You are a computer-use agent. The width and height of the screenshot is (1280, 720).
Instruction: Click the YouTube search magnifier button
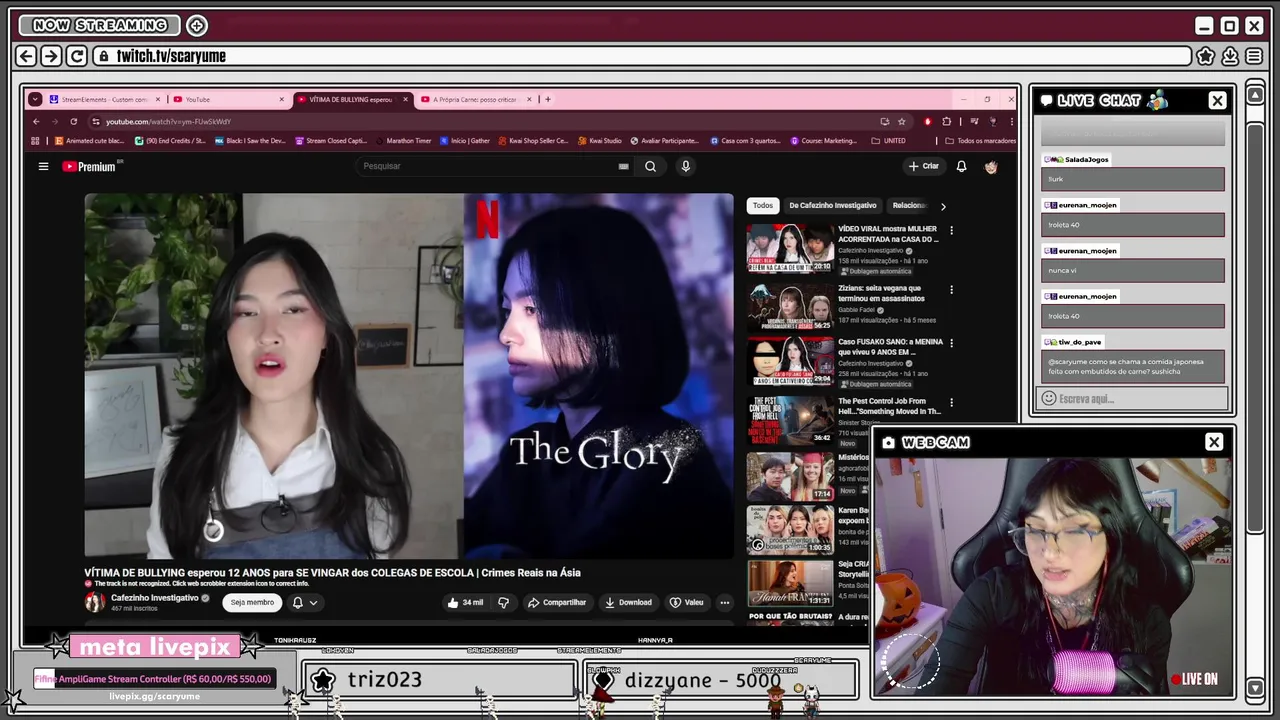pos(650,166)
